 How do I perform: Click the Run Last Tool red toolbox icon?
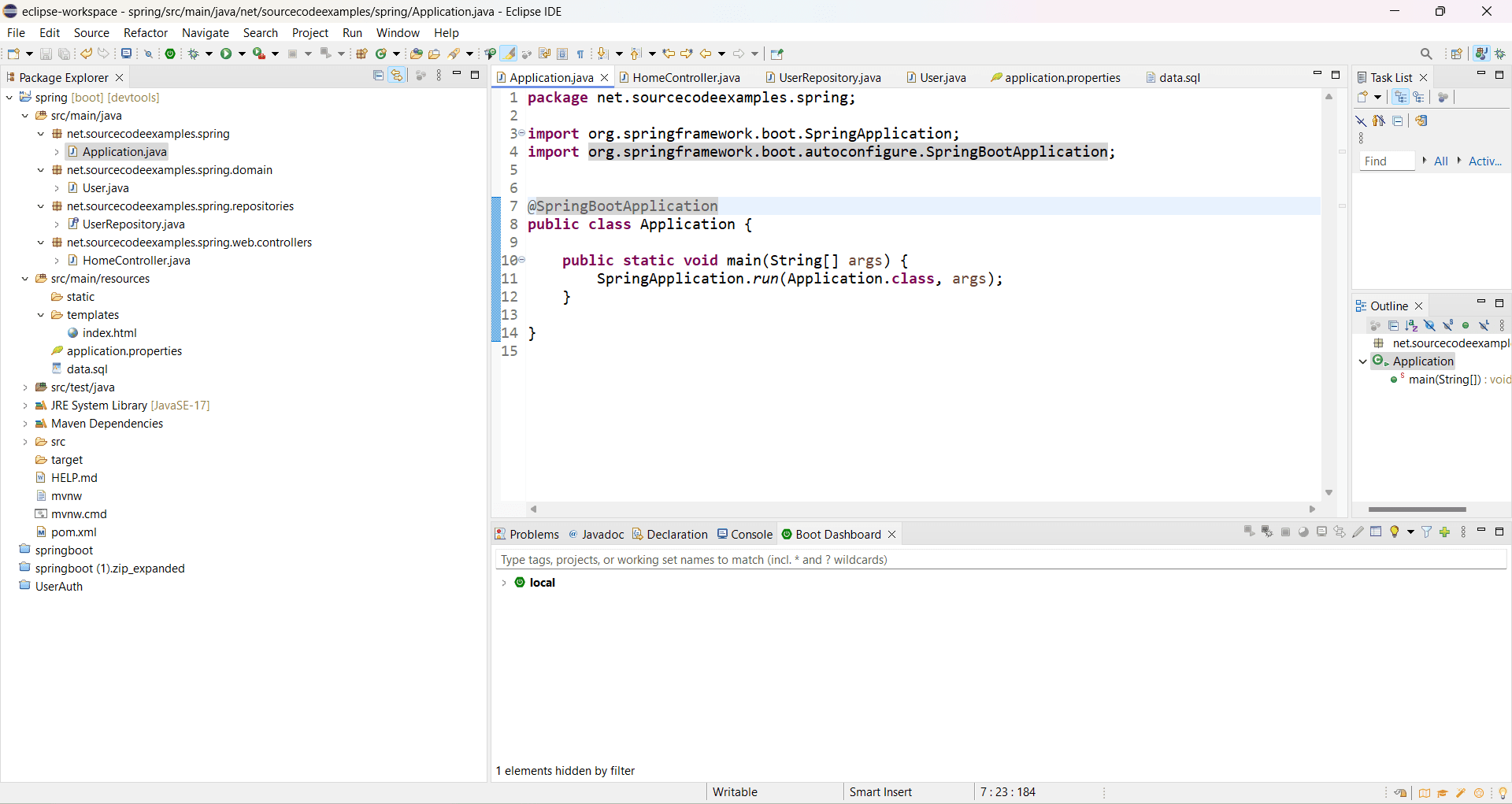(258, 54)
